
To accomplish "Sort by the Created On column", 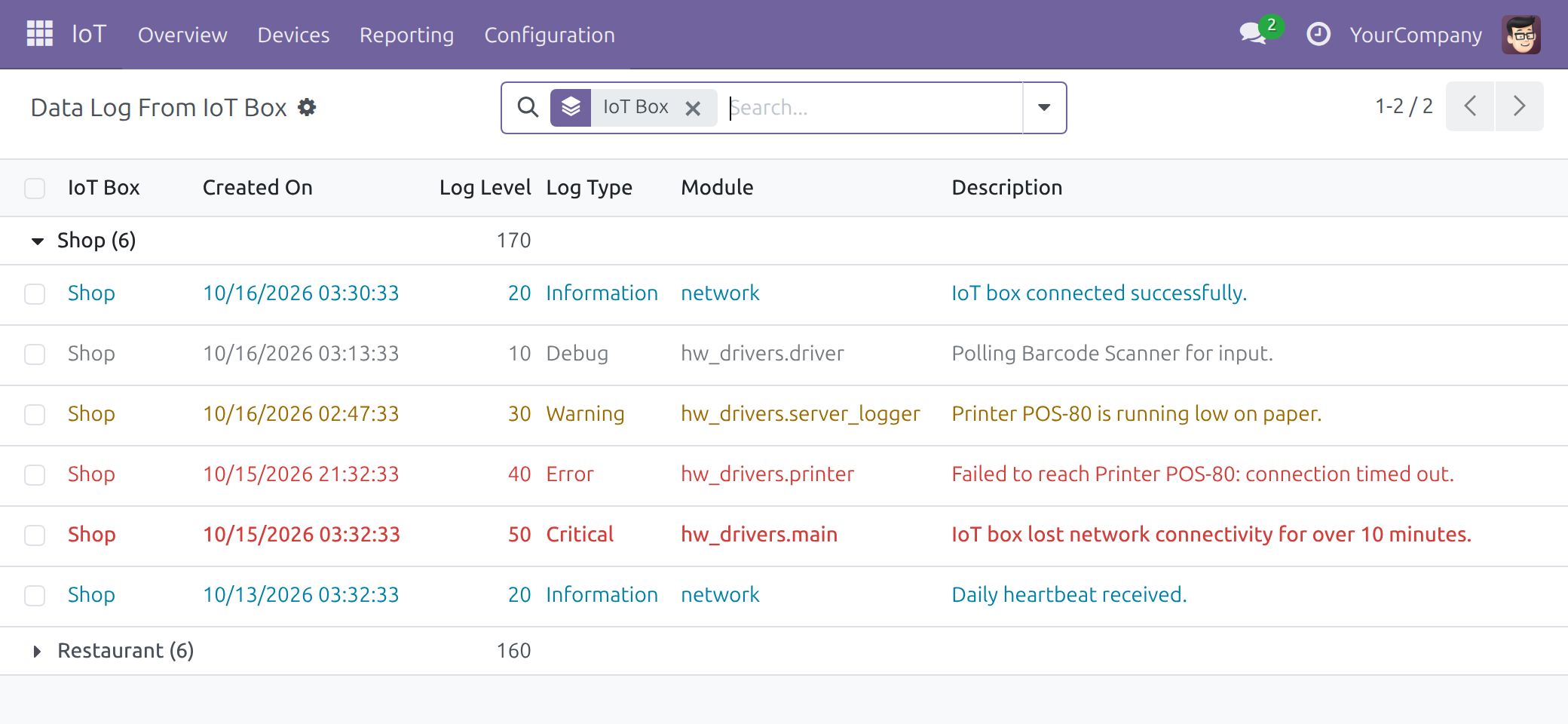I will (x=258, y=187).
